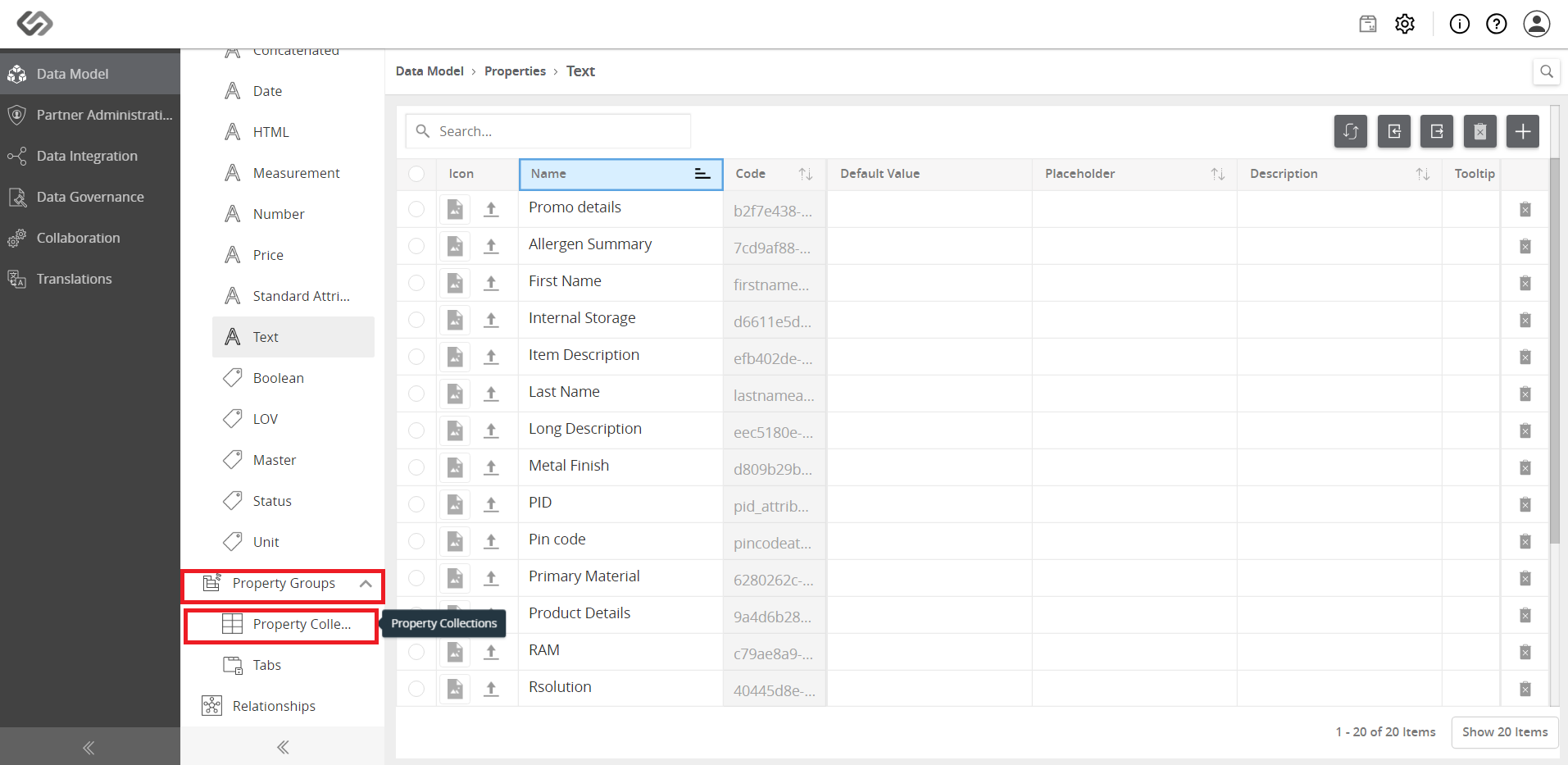The image size is (1568, 765).
Task: Open the Relationships submenu item
Action: (x=283, y=706)
